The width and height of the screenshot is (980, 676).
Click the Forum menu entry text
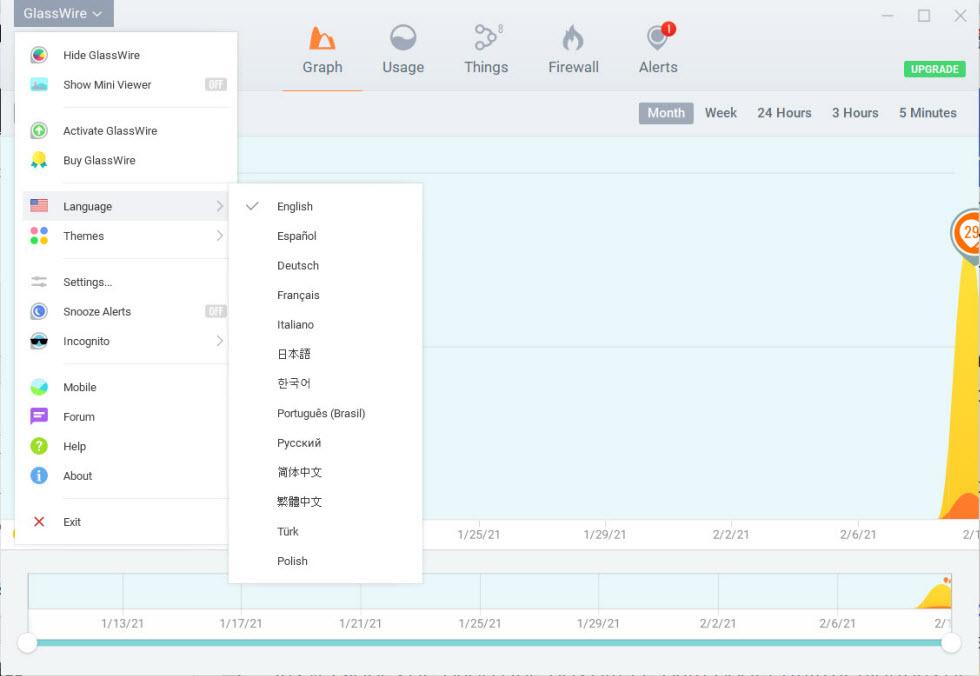pyautogui.click(x=79, y=417)
